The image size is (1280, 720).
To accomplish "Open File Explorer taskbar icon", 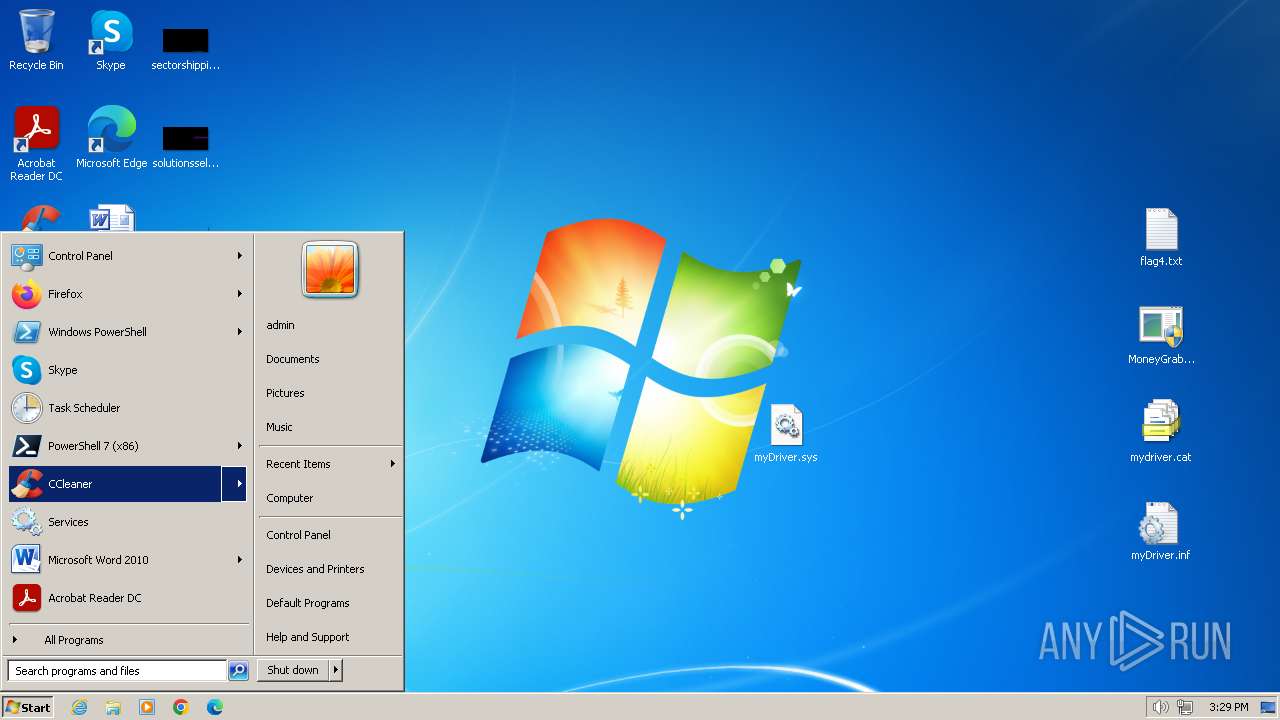I will tap(113, 707).
